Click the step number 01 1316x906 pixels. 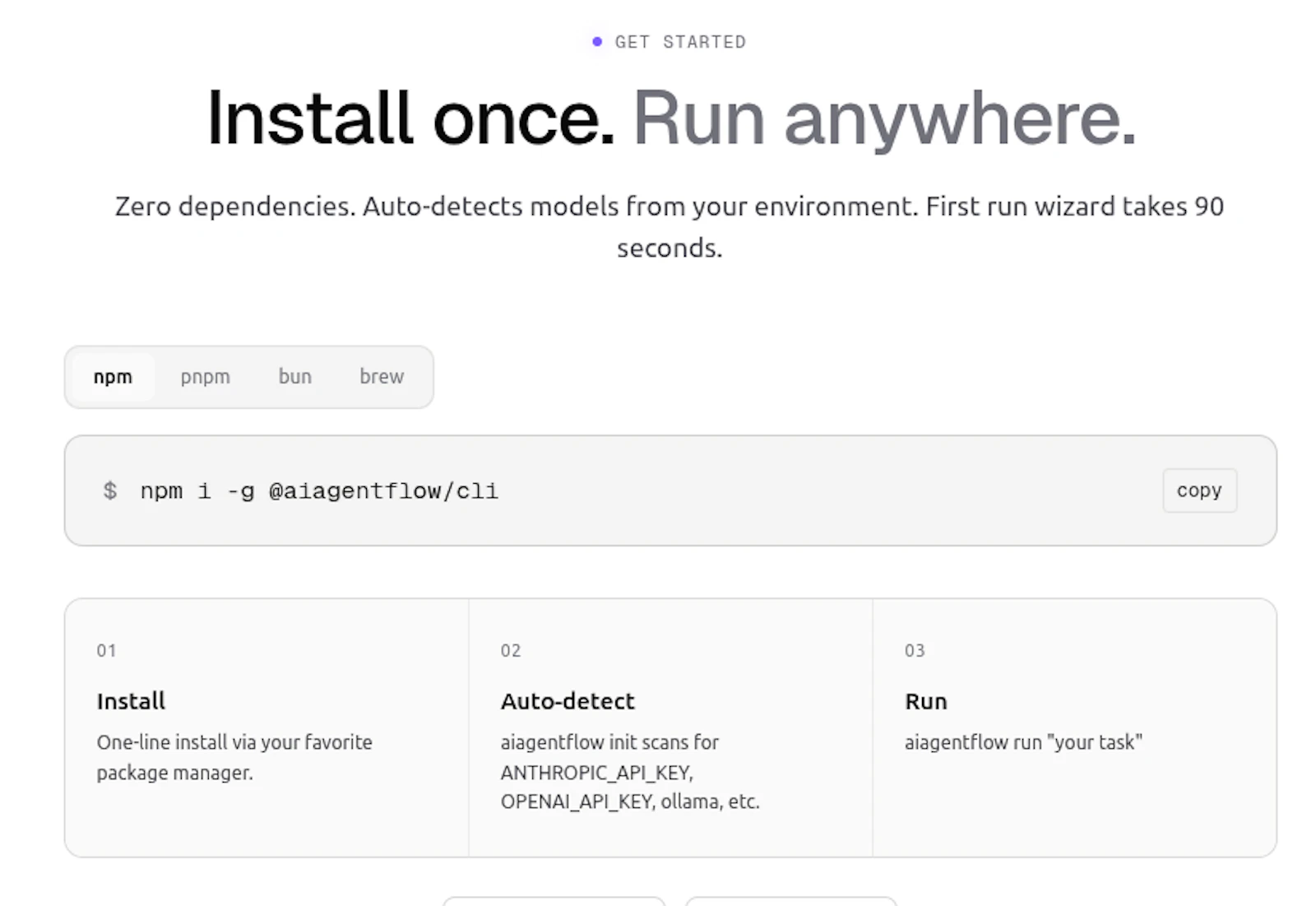click(x=106, y=651)
